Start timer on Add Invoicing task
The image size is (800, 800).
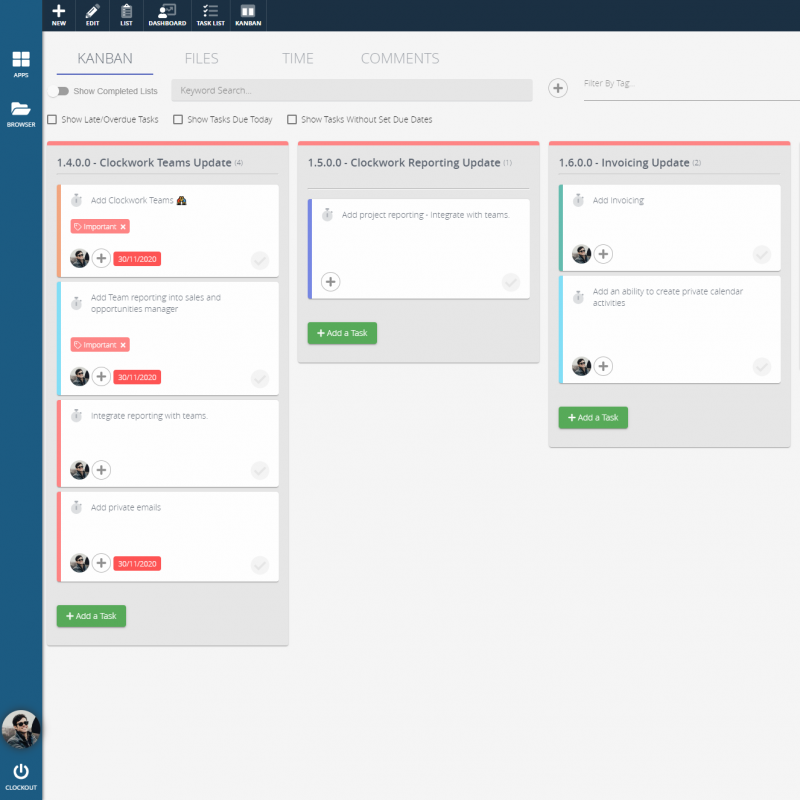pos(579,200)
